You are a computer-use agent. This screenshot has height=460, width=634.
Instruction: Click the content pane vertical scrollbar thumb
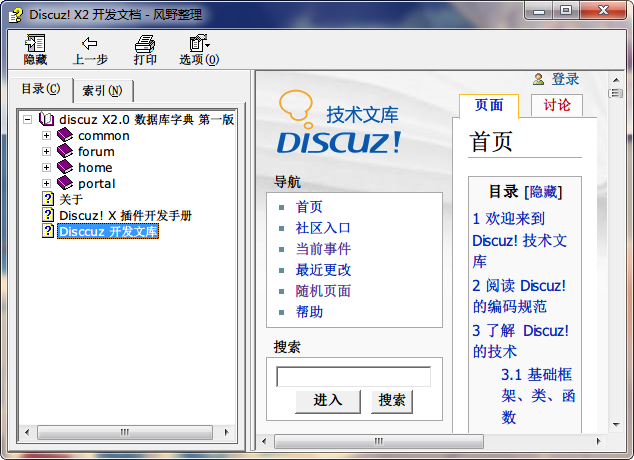615,93
